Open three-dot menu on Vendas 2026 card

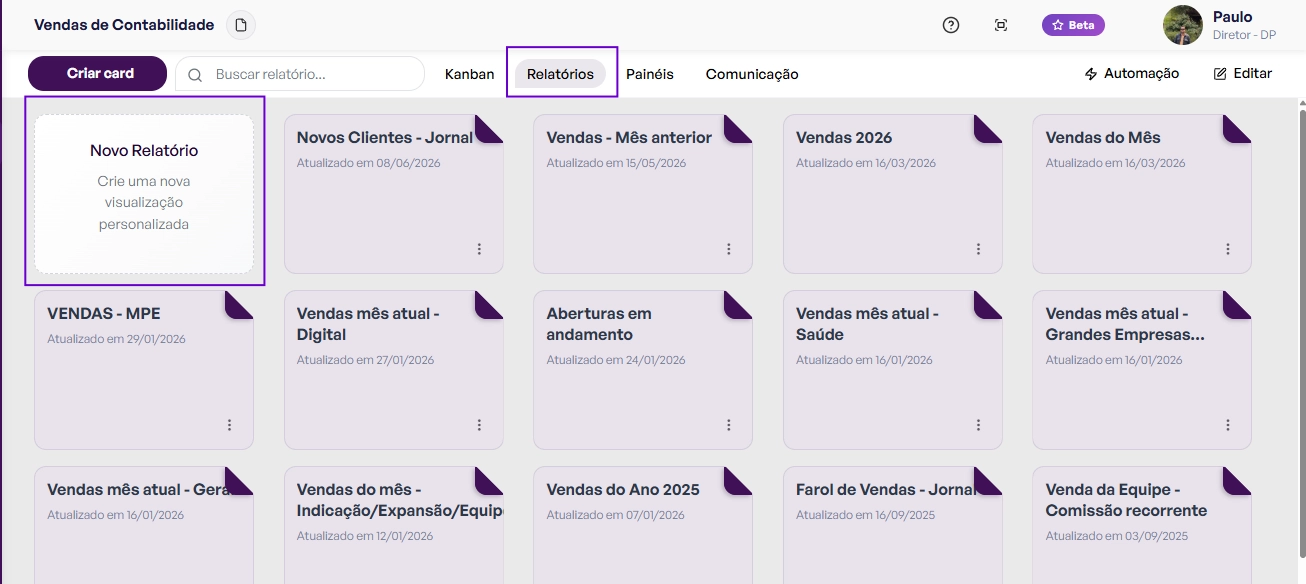[x=978, y=249]
